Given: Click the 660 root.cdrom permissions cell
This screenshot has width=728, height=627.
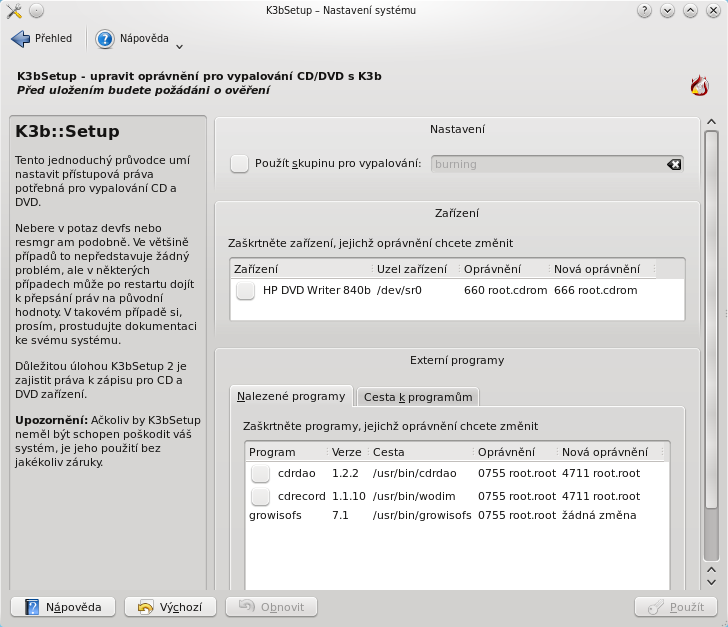Looking at the screenshot, I should point(506,291).
